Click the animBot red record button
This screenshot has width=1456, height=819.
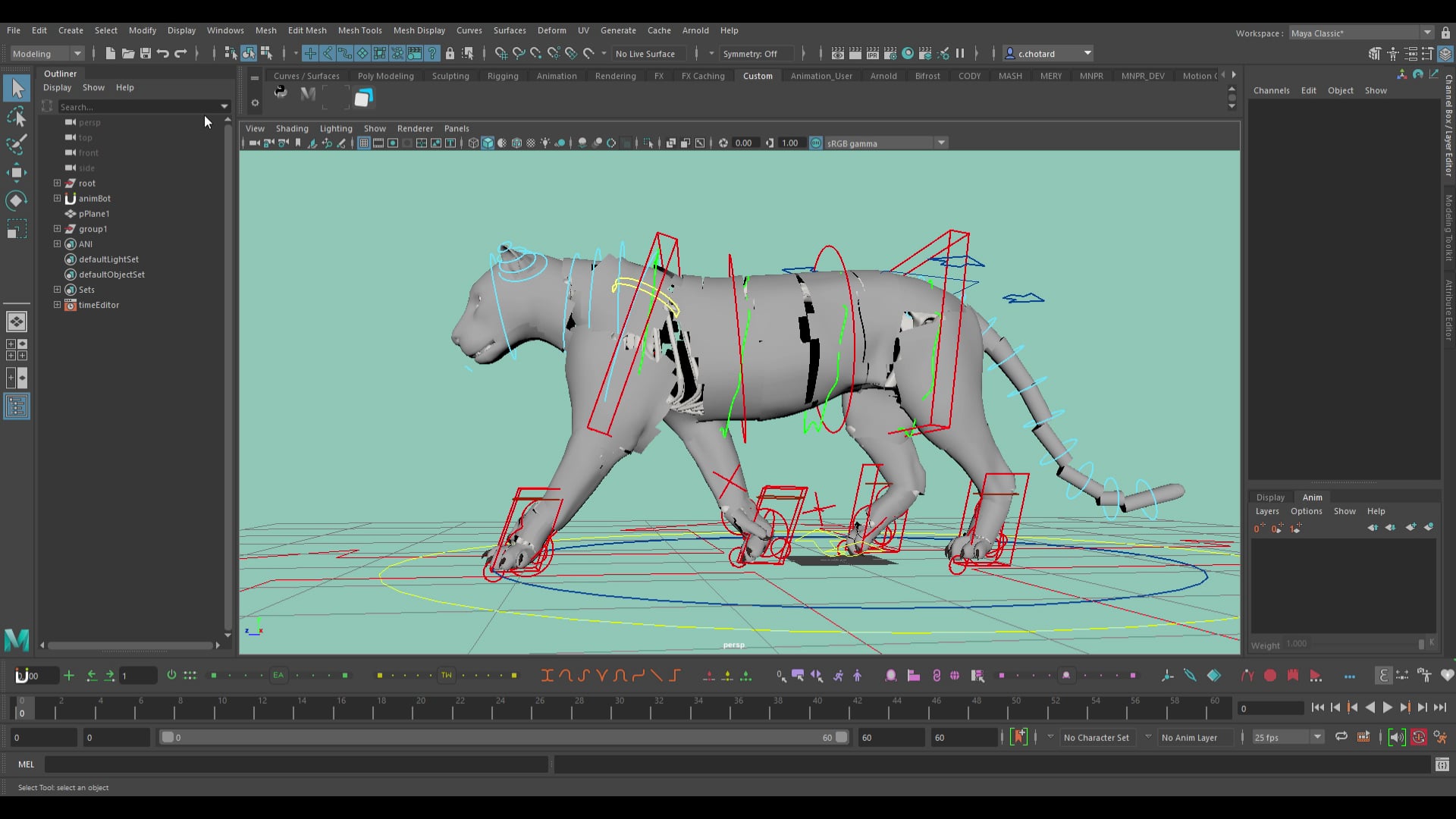pyautogui.click(x=1270, y=676)
